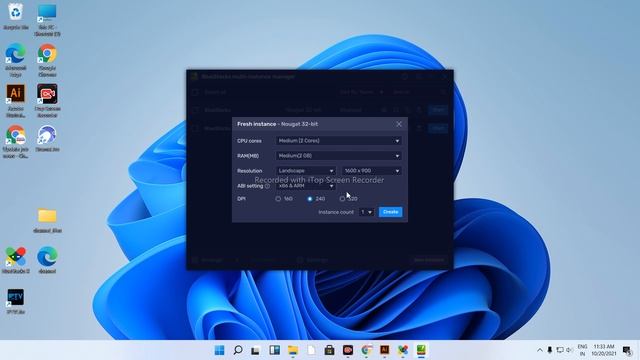Select the 320 DPI radio button
This screenshot has height=360, width=640.
(x=342, y=199)
